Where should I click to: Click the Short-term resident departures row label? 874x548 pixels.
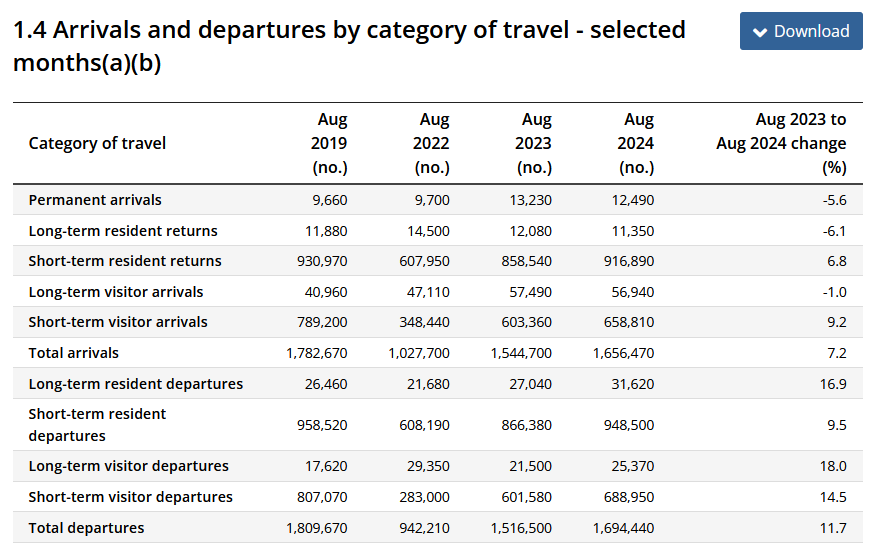click(98, 425)
